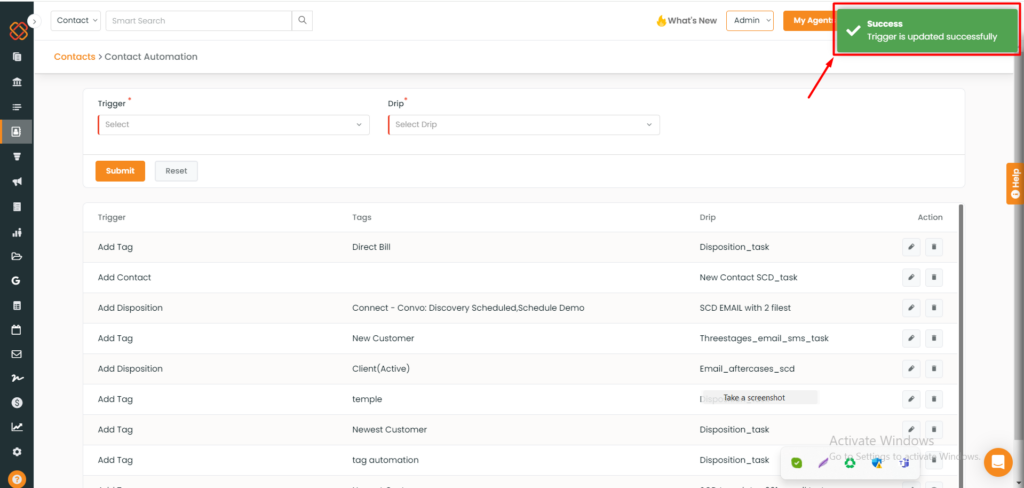
Task: Delete the SCD EMAIL with 2 filest row
Action: [x=934, y=308]
